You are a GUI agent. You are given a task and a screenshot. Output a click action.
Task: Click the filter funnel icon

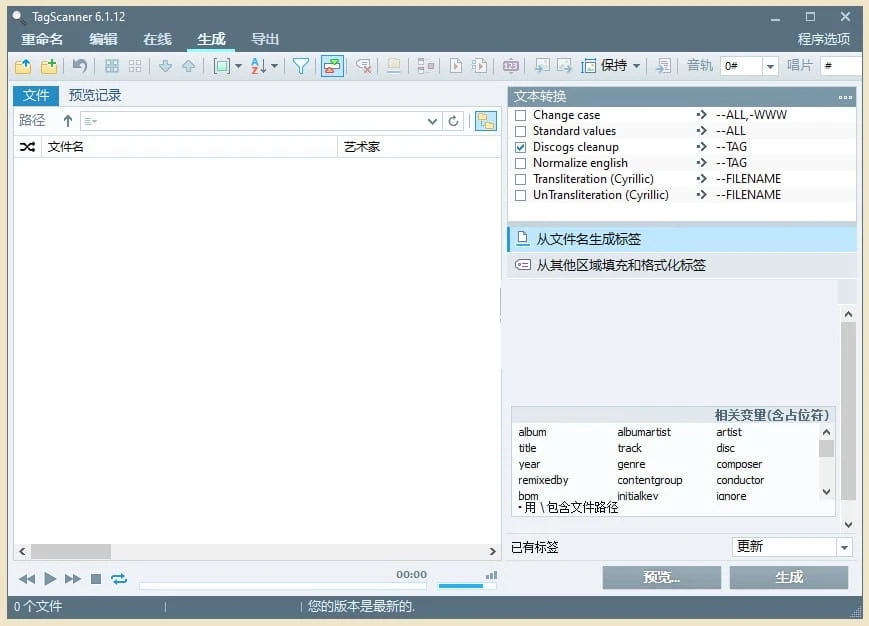point(300,66)
